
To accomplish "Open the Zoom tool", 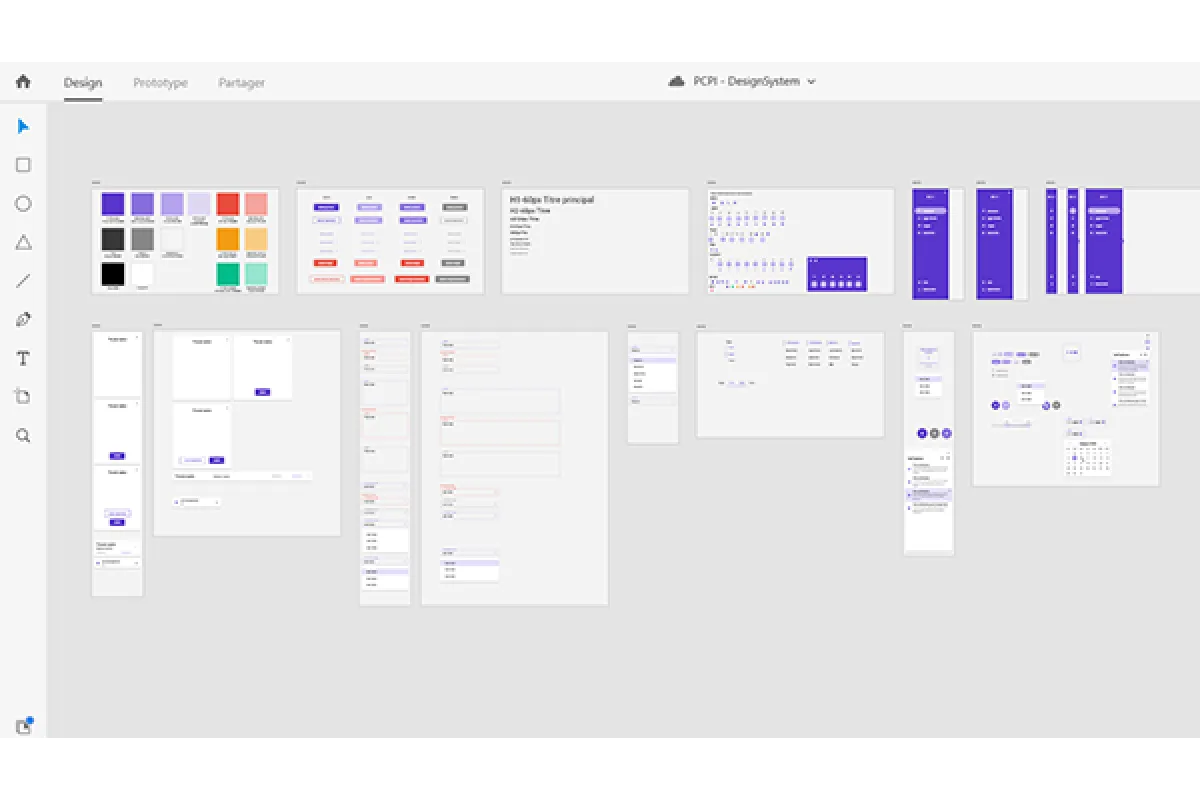I will coord(23,434).
